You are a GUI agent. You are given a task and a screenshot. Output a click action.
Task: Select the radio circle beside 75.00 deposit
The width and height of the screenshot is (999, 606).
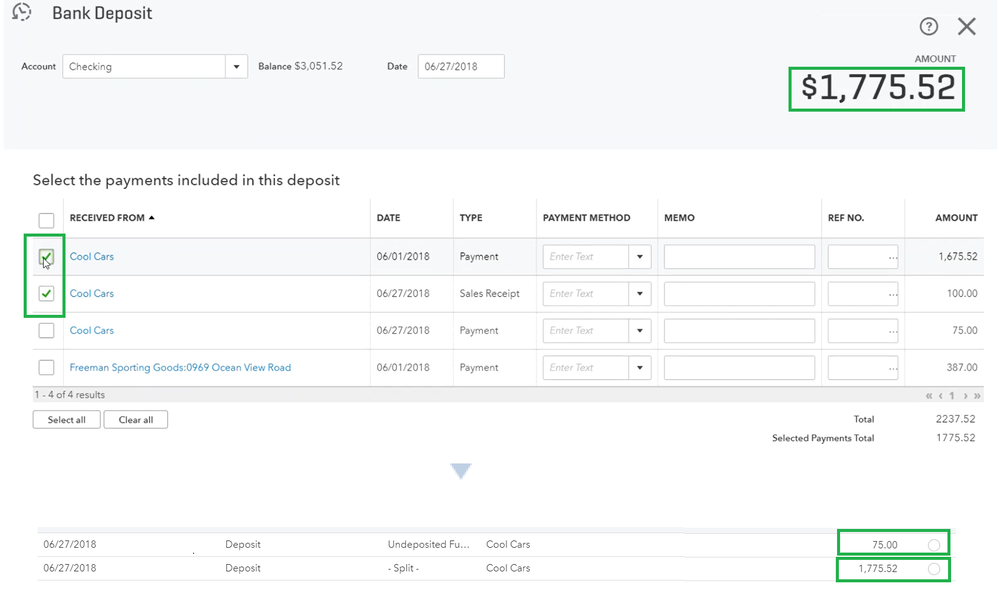[x=933, y=545]
